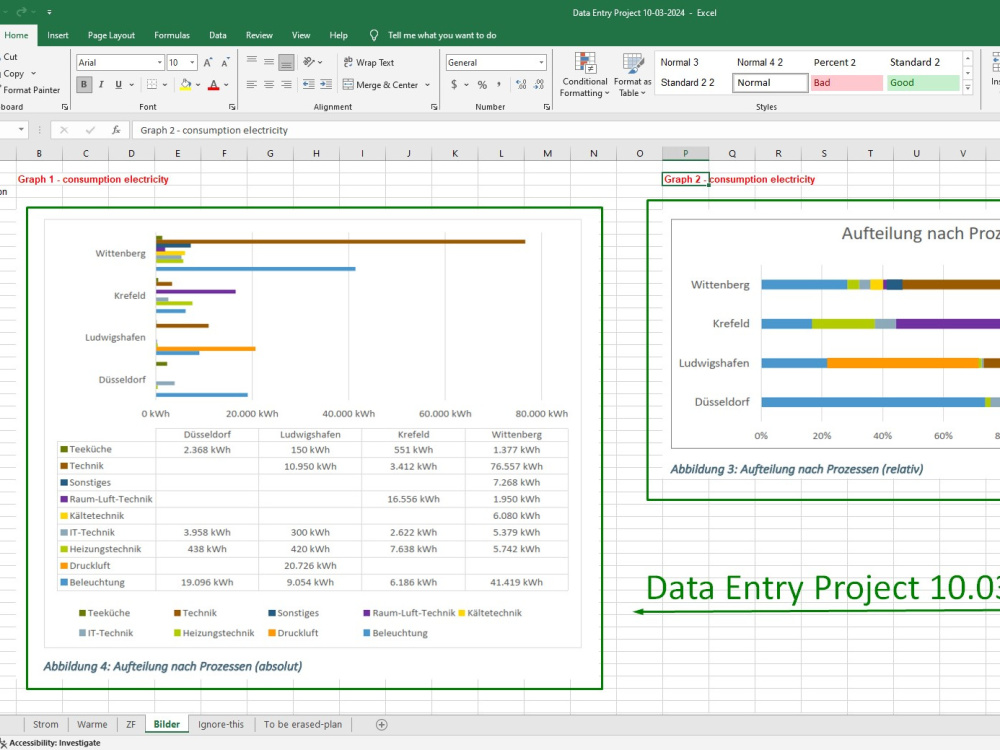Apply Comma Style number format

click(499, 84)
